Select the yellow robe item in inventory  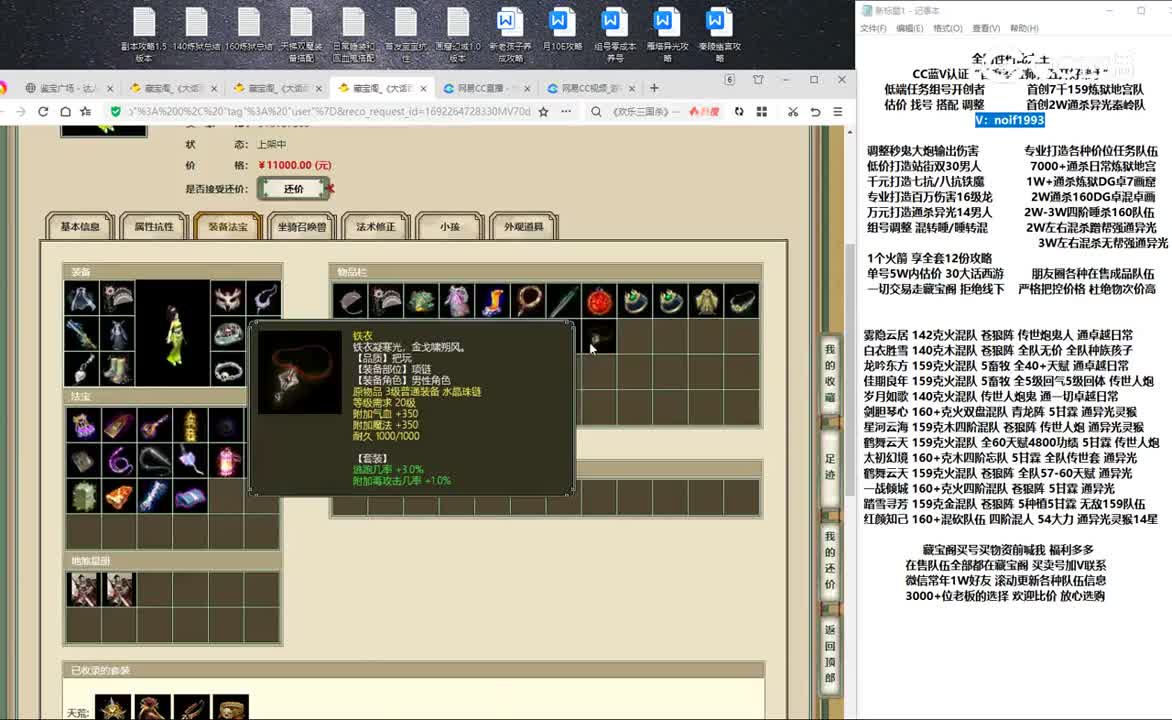[706, 301]
